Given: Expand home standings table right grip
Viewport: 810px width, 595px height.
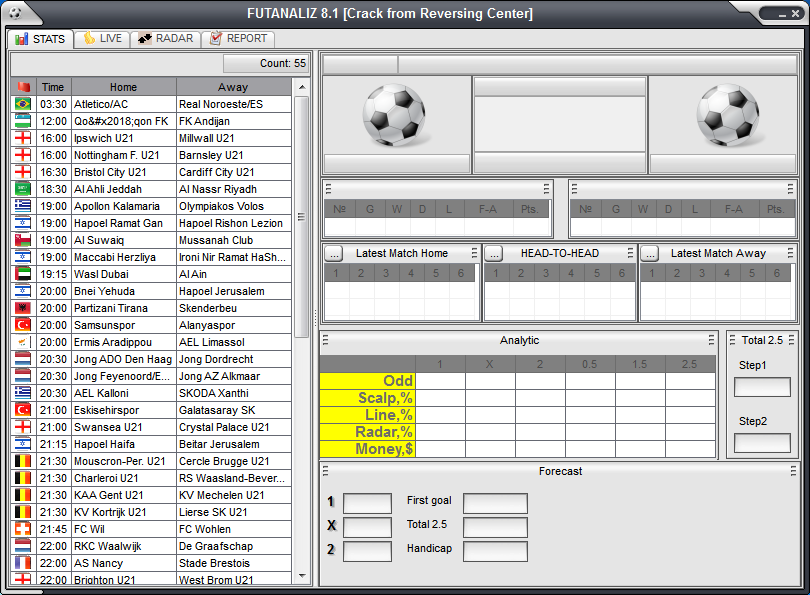Looking at the screenshot, I should [547, 189].
